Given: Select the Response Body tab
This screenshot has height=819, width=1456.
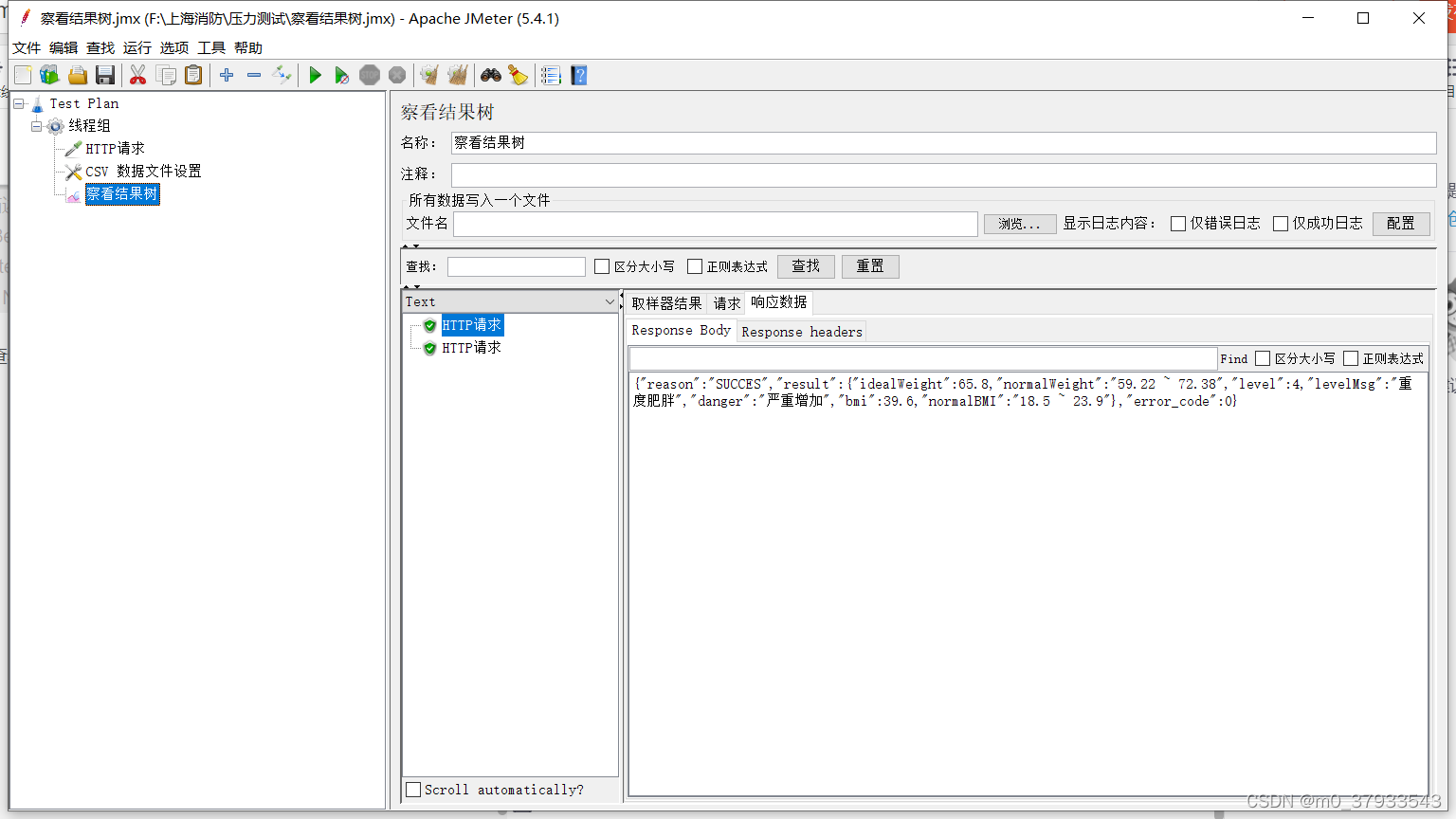Looking at the screenshot, I should (681, 330).
